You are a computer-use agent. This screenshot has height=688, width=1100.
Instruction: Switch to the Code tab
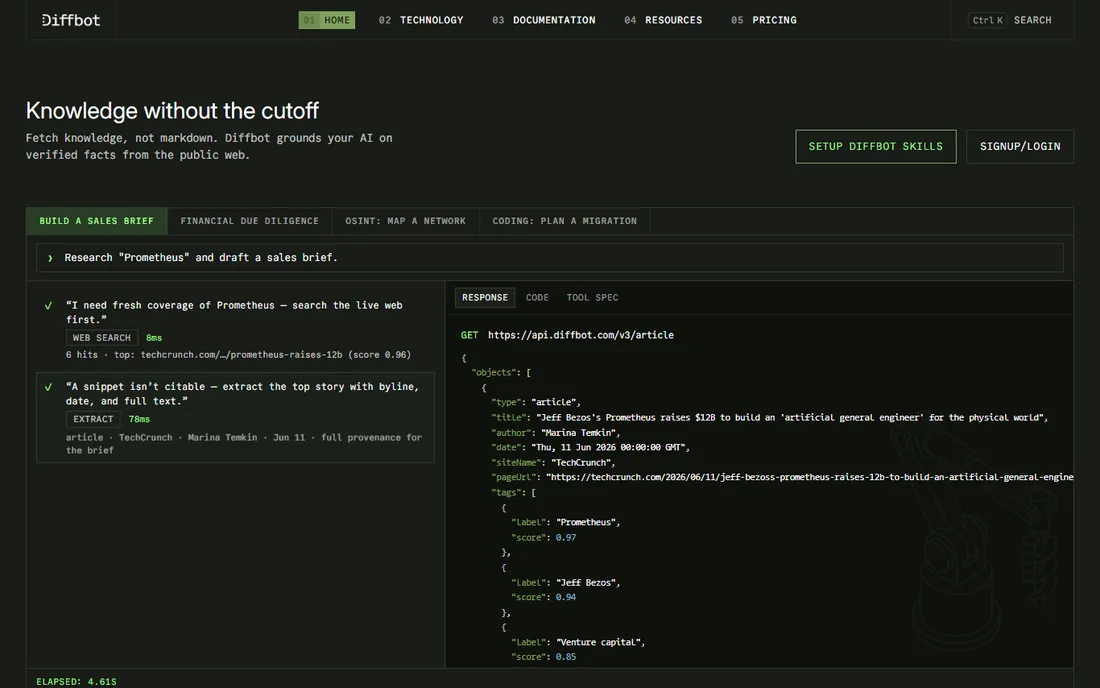tap(537, 297)
